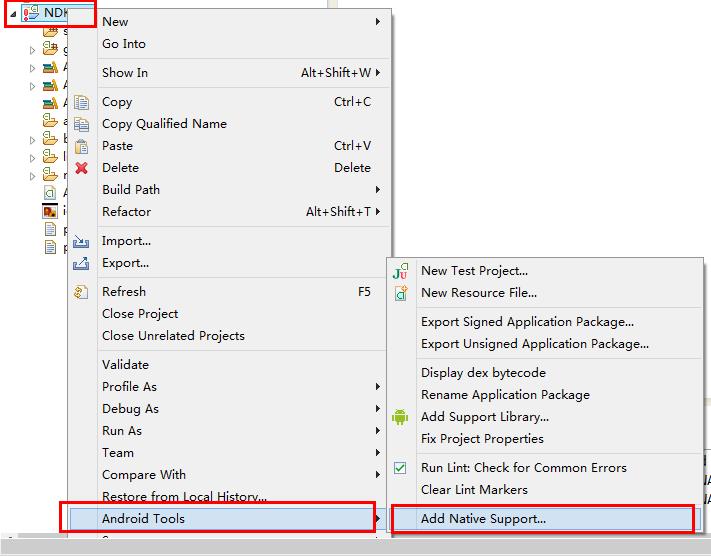Select the NDK project icon in tree
The width and height of the screenshot is (711, 556).
click(x=31, y=13)
